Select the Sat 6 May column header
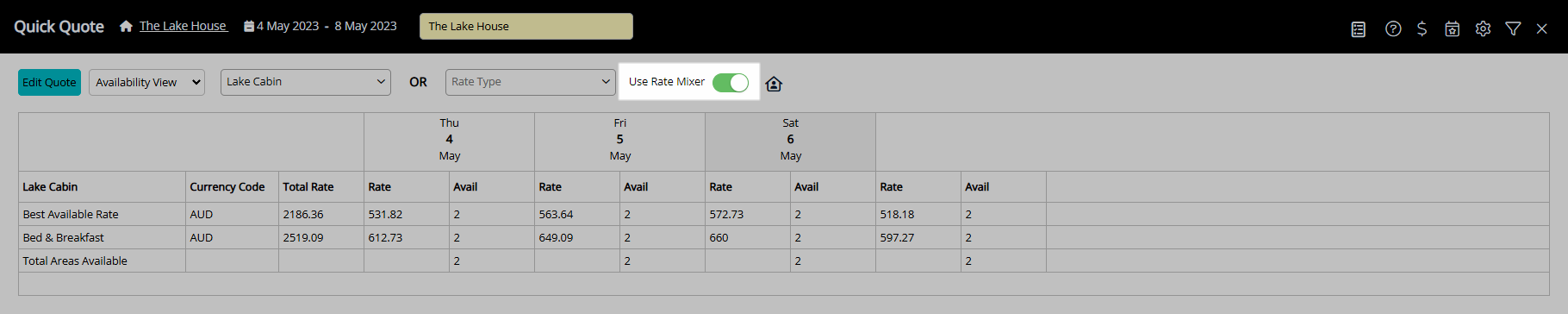Viewport: 1568px width, 314px height. point(790,140)
